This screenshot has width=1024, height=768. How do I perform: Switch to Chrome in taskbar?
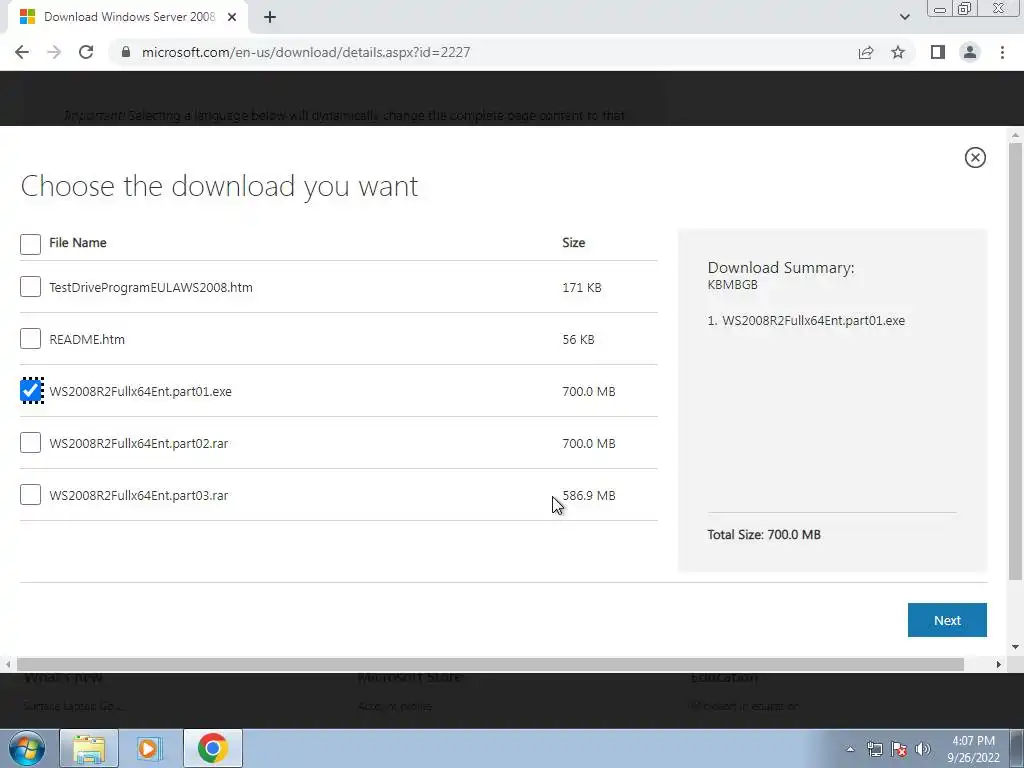pos(213,748)
